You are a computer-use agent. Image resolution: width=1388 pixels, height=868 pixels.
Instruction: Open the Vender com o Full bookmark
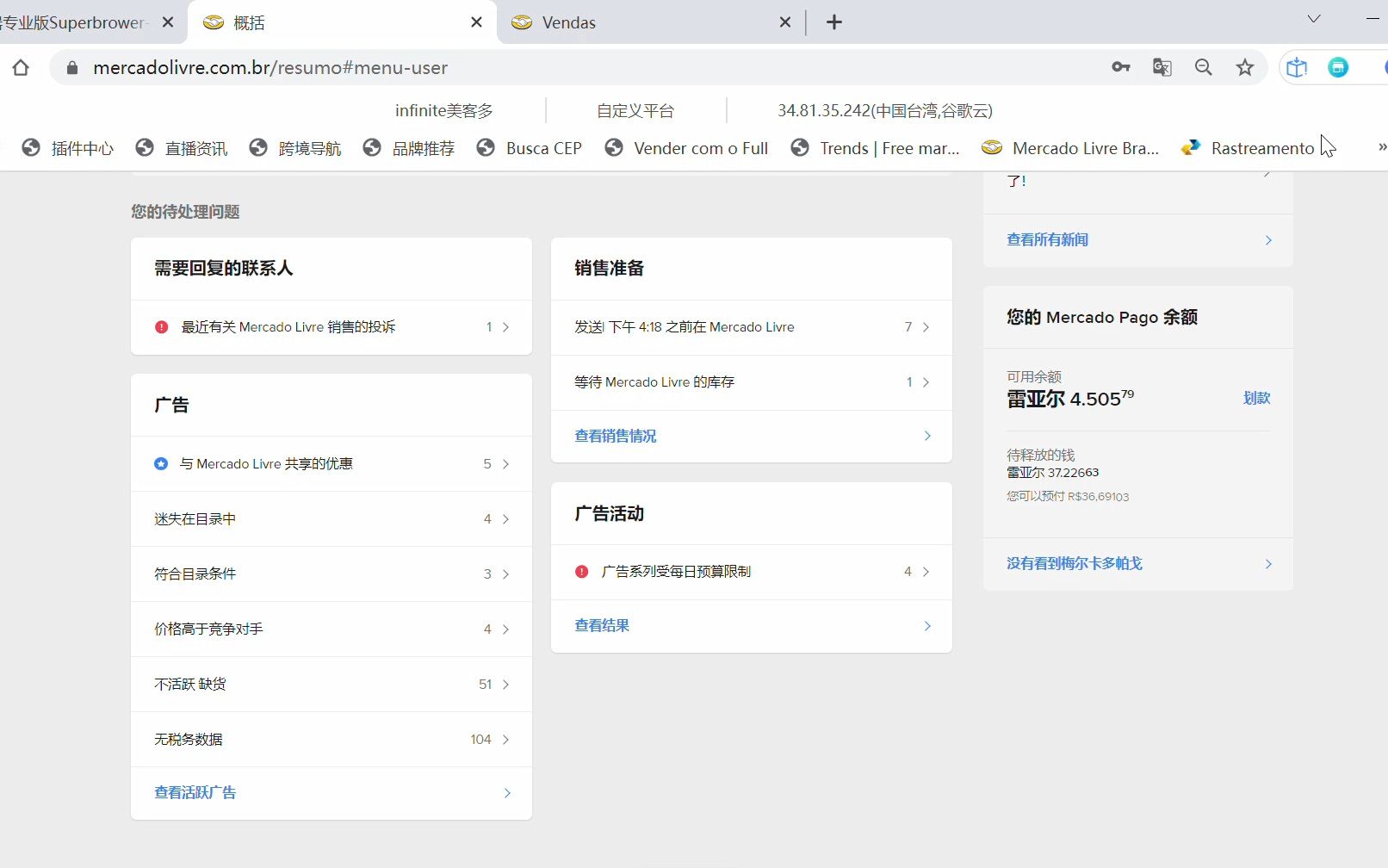[686, 148]
